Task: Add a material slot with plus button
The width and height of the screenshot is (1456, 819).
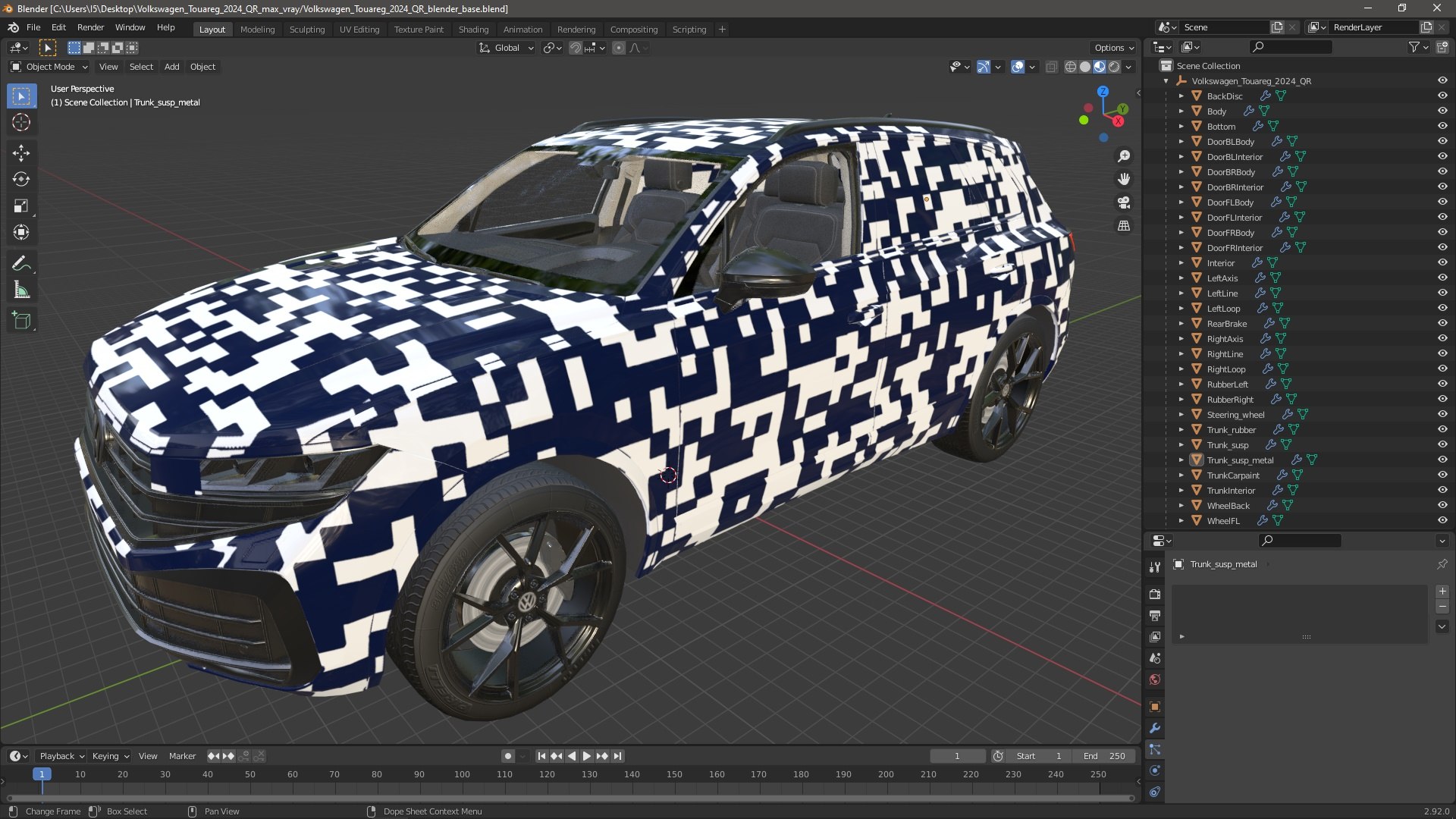Action: pos(1442,591)
